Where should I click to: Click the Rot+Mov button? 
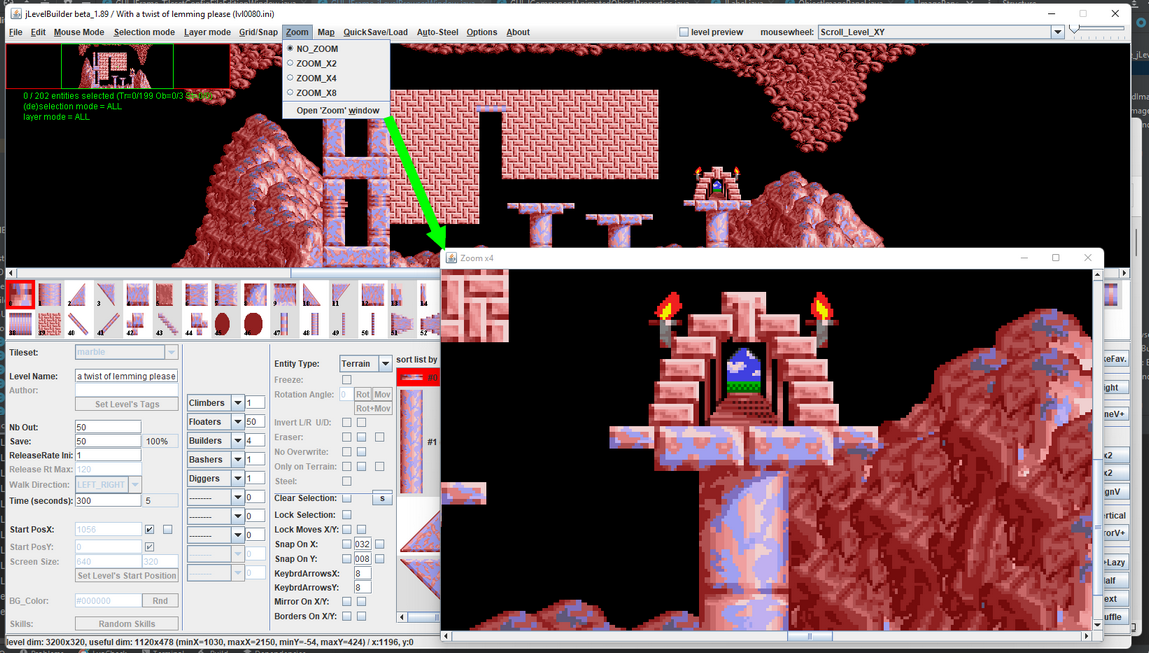pyautogui.click(x=373, y=408)
